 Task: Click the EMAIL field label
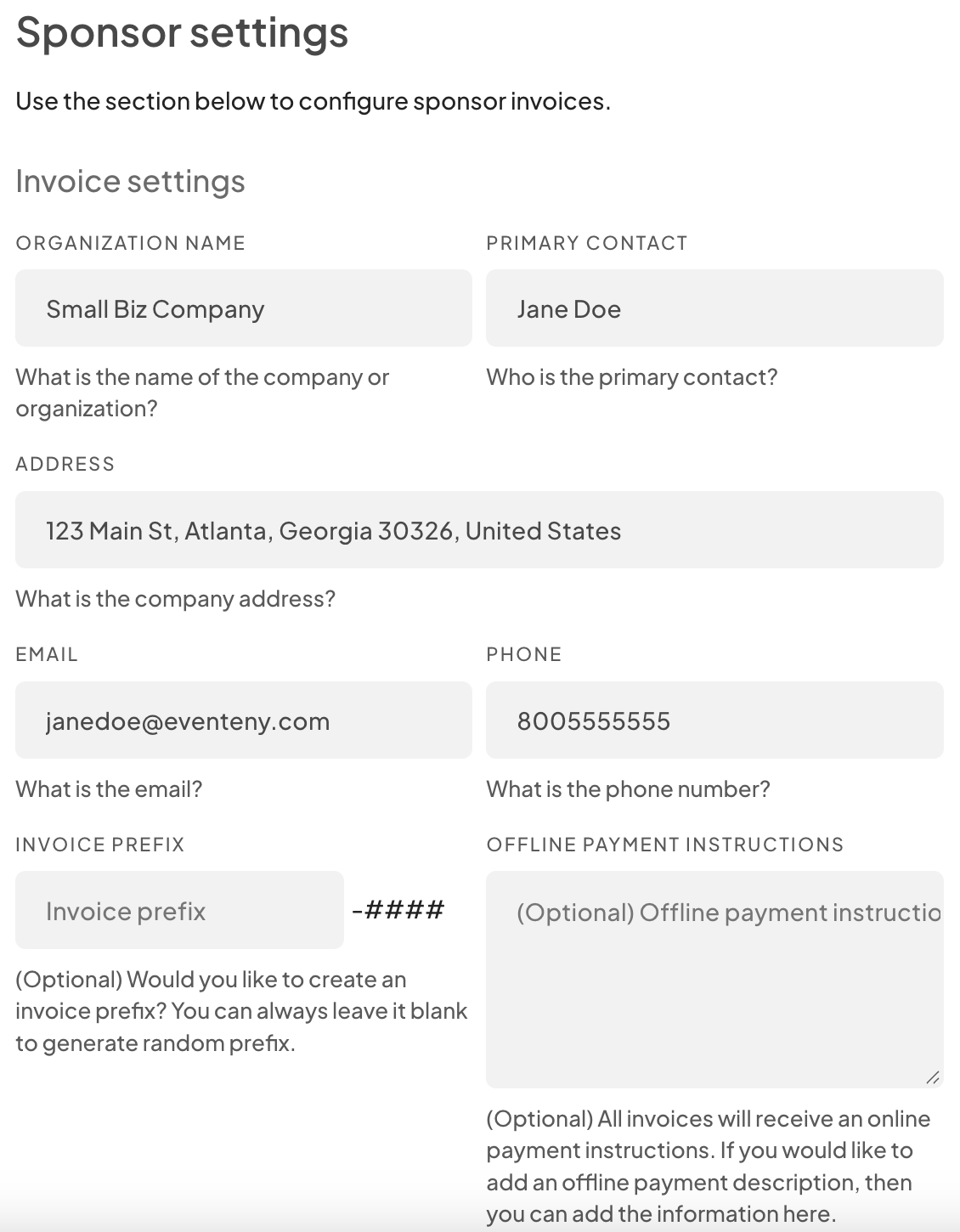(x=47, y=654)
